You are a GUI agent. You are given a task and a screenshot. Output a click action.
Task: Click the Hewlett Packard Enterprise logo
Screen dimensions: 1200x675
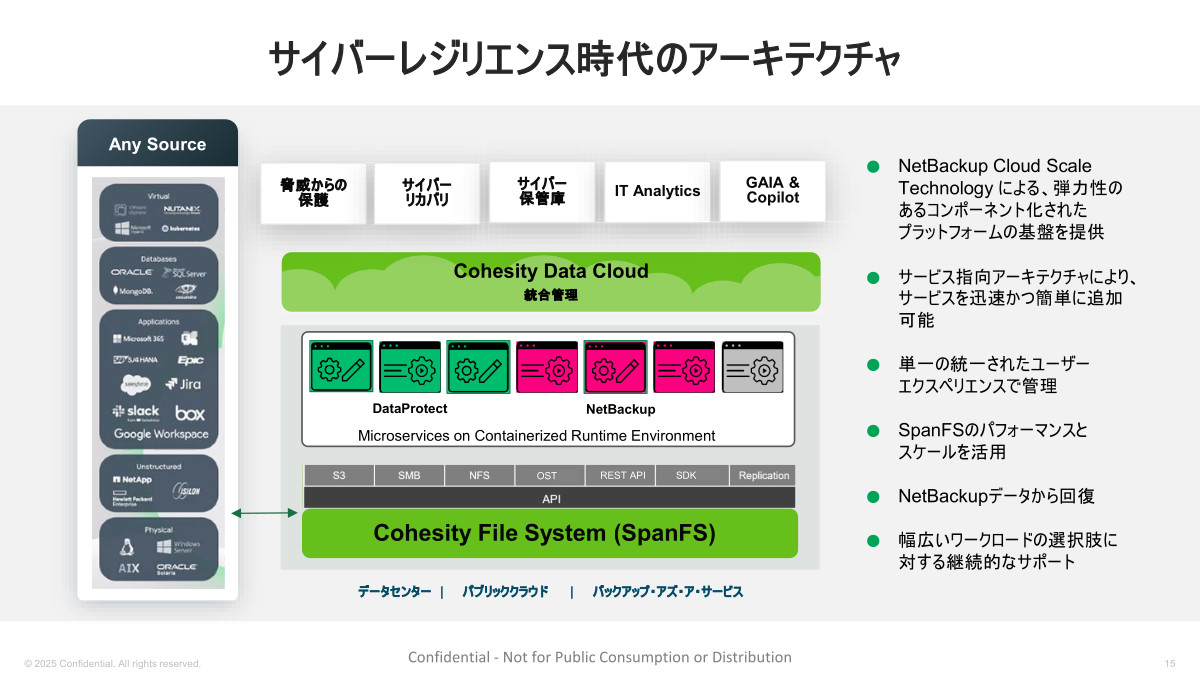[x=132, y=498]
